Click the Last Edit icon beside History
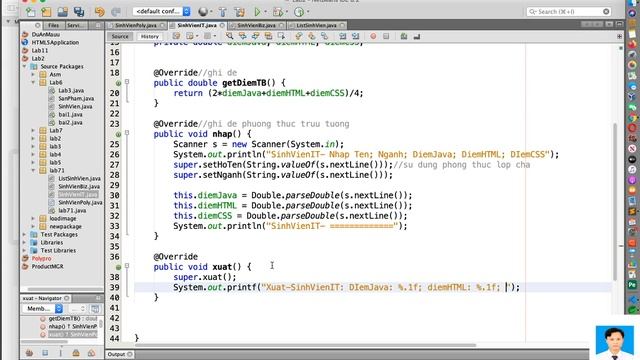This screenshot has width=640, height=360. [x=176, y=36]
